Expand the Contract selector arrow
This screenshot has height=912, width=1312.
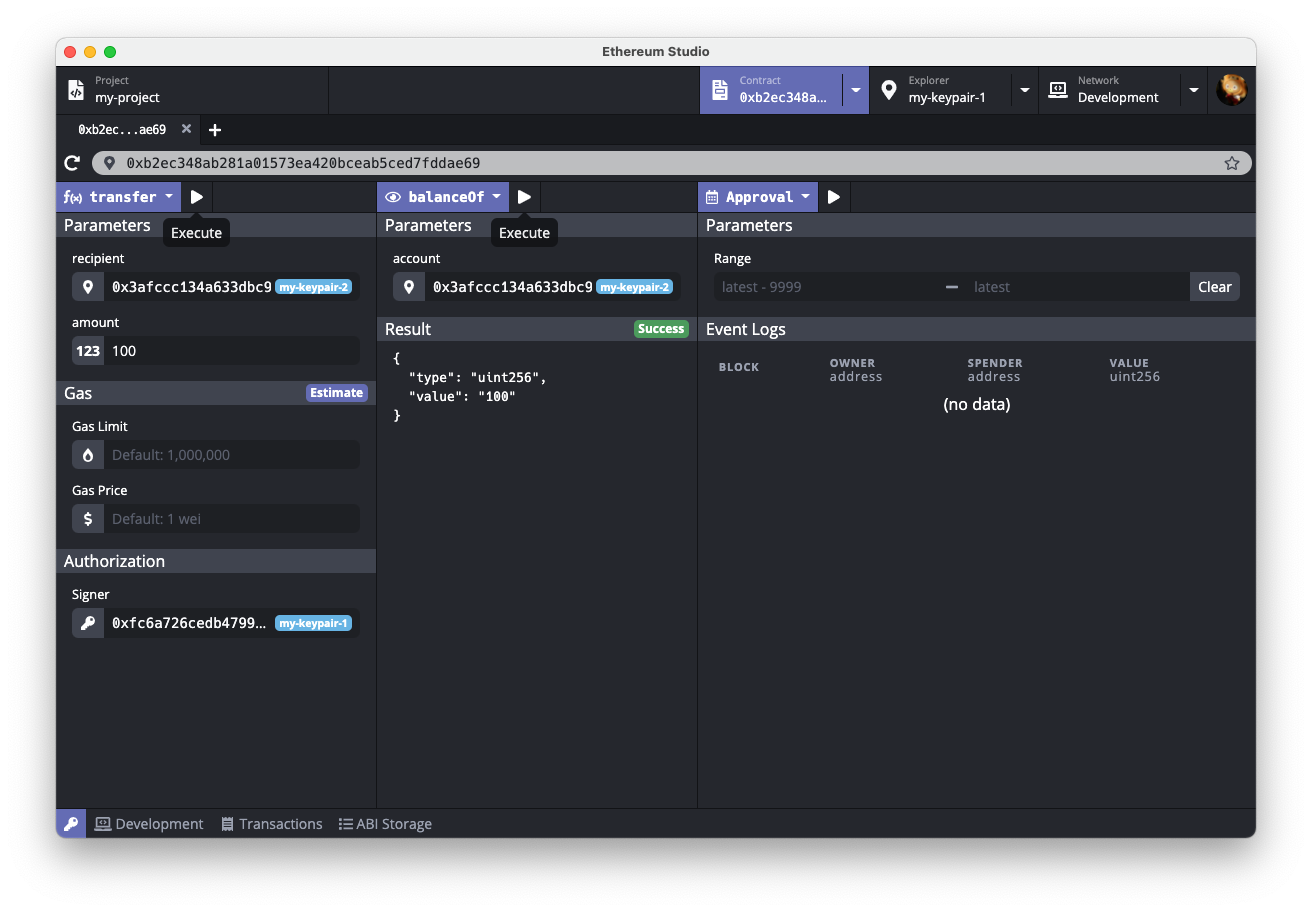856,90
